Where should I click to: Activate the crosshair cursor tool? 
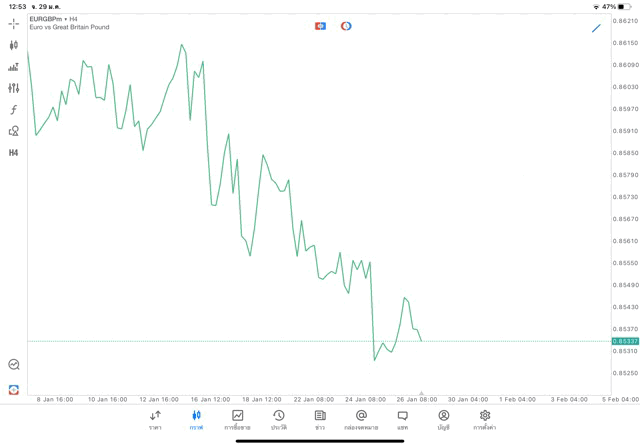click(x=14, y=23)
